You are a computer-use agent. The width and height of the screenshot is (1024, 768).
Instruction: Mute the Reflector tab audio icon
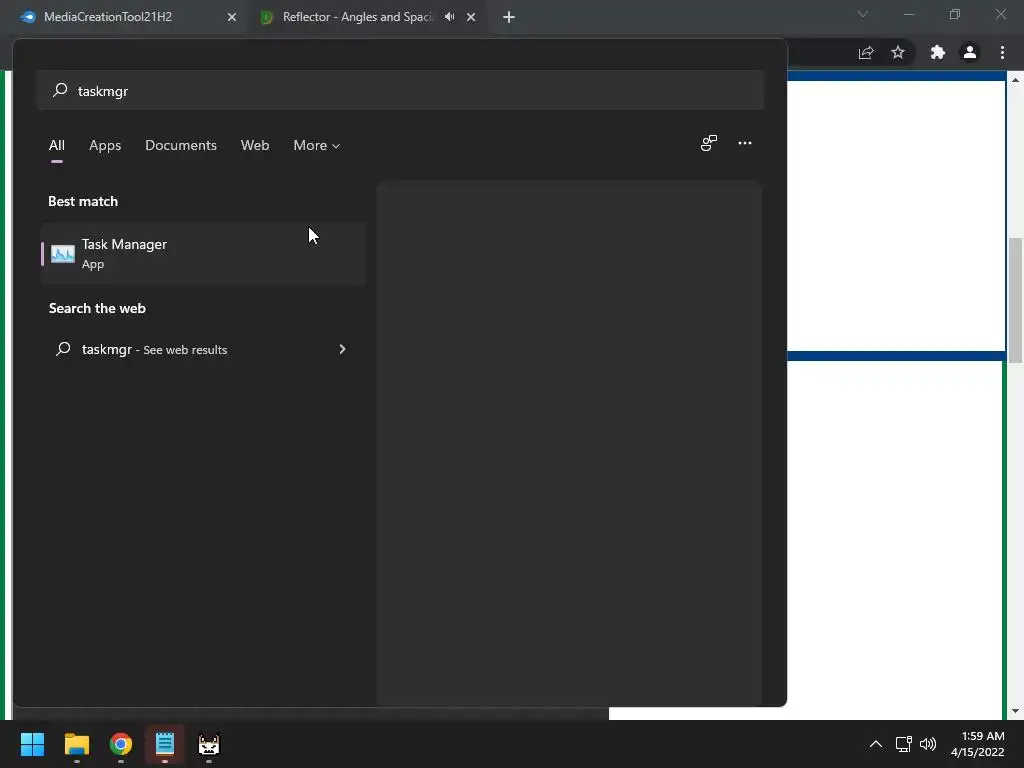tap(449, 17)
